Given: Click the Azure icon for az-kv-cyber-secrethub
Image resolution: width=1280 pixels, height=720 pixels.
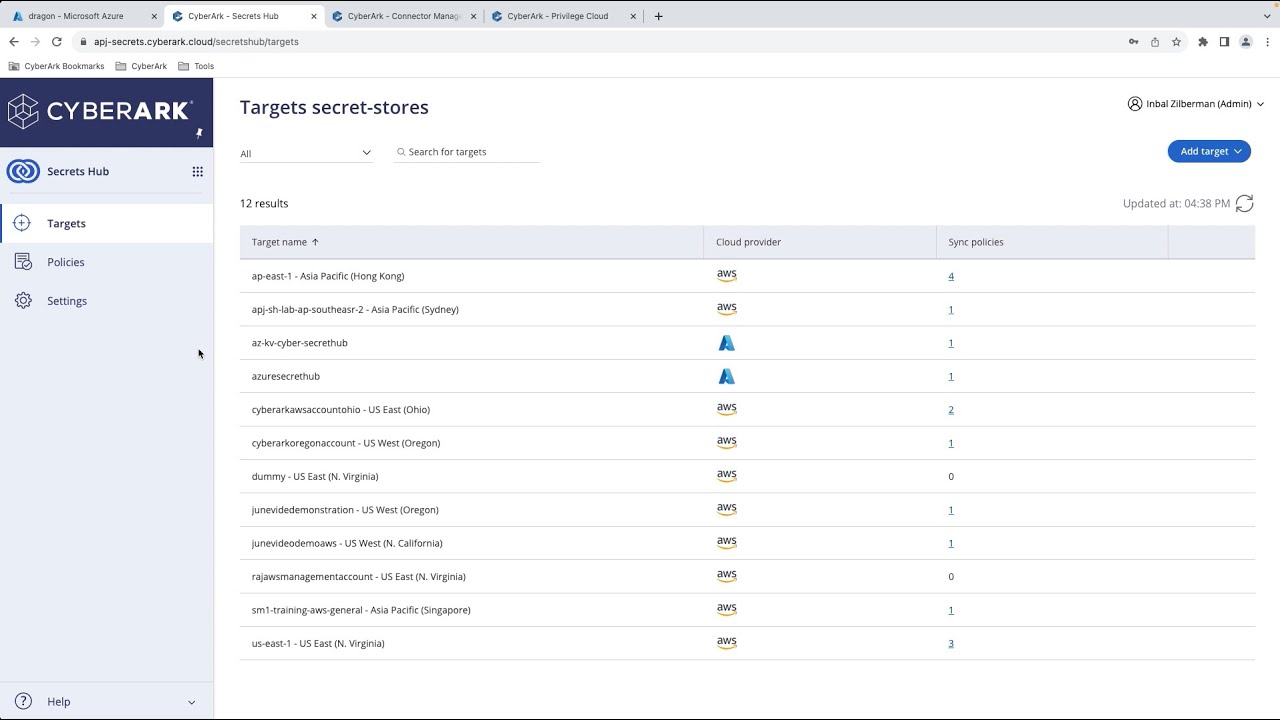Looking at the screenshot, I should click(727, 343).
